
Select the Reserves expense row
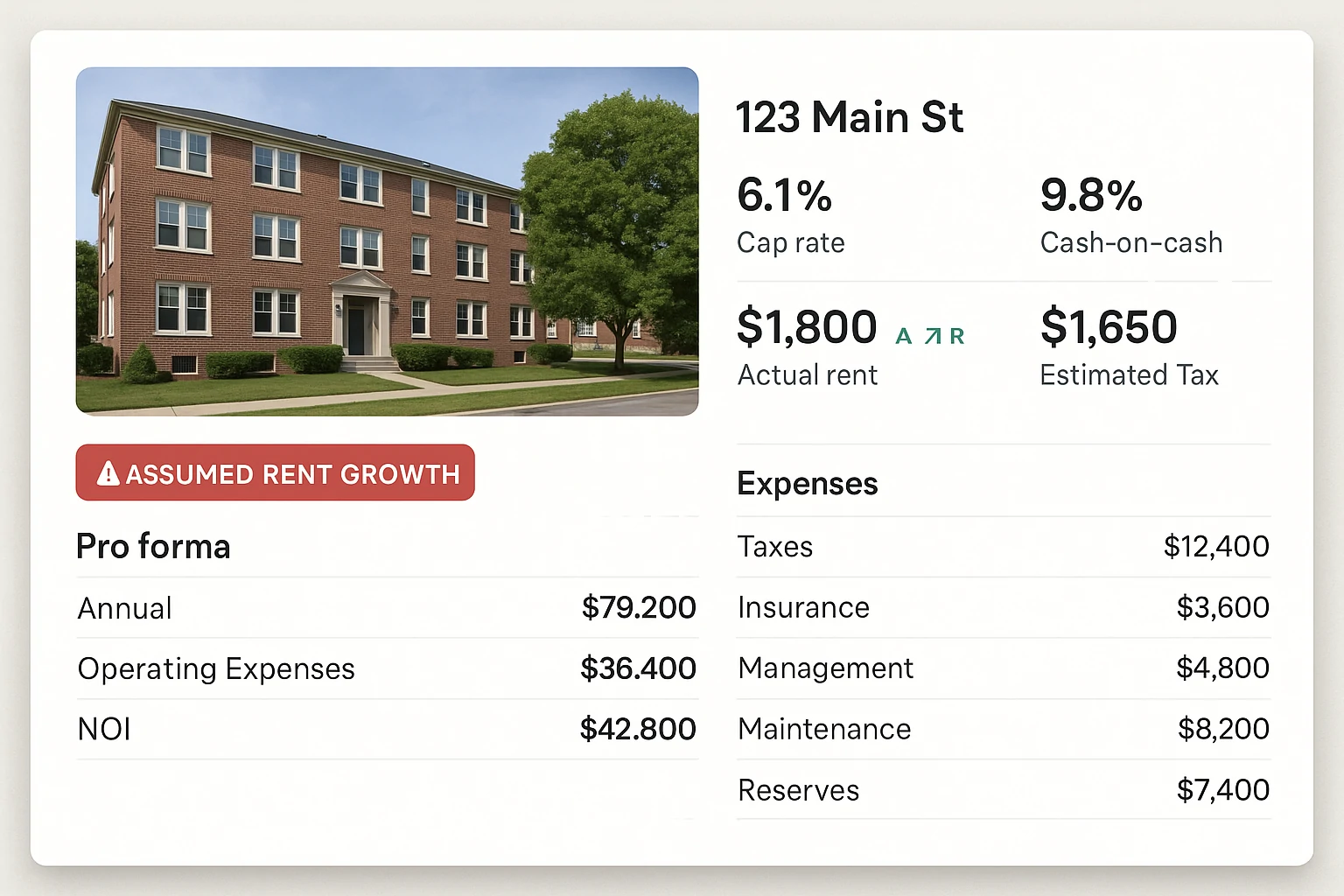tap(1003, 790)
